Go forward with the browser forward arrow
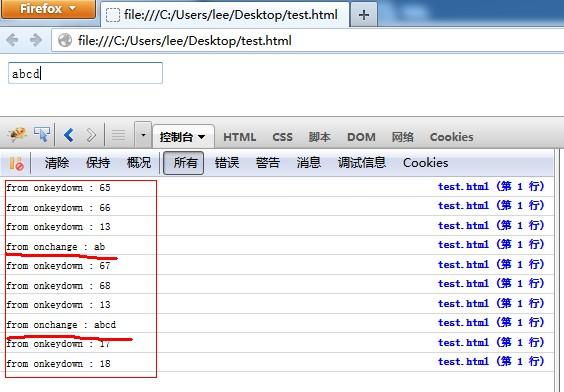 (x=36, y=40)
